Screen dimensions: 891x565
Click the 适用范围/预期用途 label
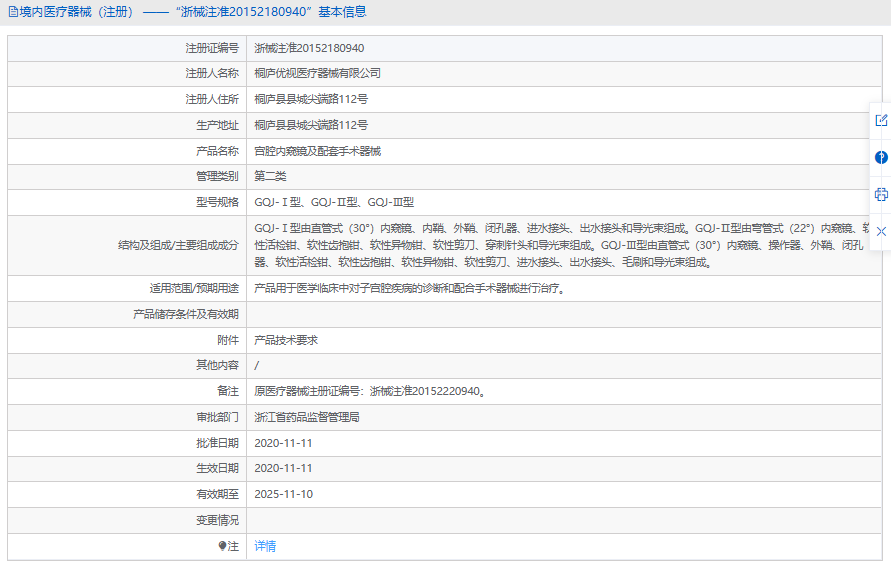click(x=194, y=289)
